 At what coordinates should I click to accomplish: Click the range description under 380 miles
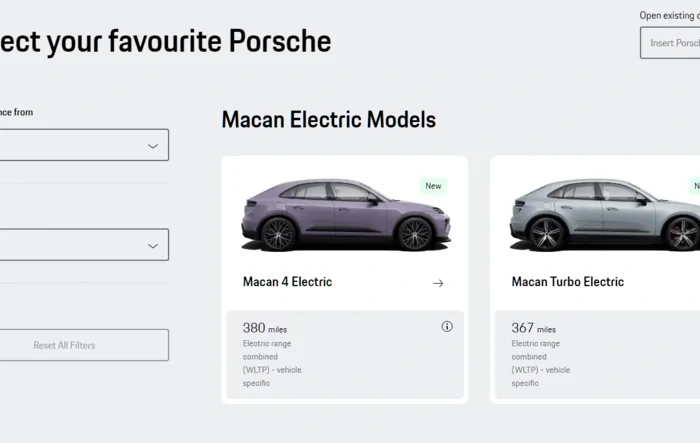[x=272, y=363]
